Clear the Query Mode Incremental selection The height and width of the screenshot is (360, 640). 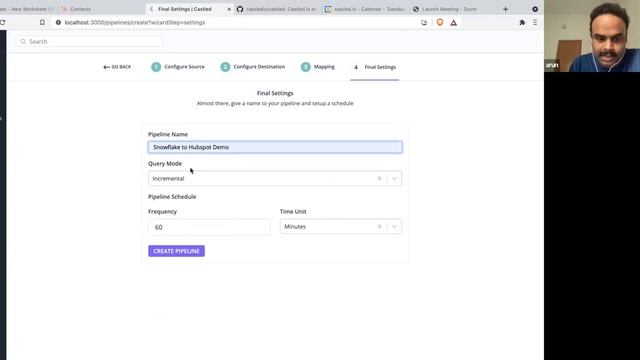380,178
